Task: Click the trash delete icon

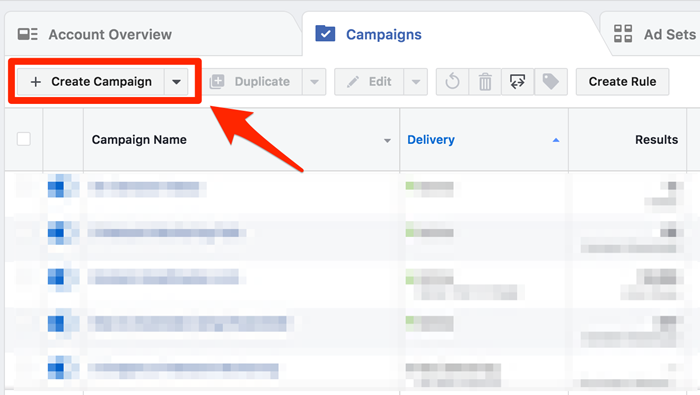Action: tap(485, 82)
